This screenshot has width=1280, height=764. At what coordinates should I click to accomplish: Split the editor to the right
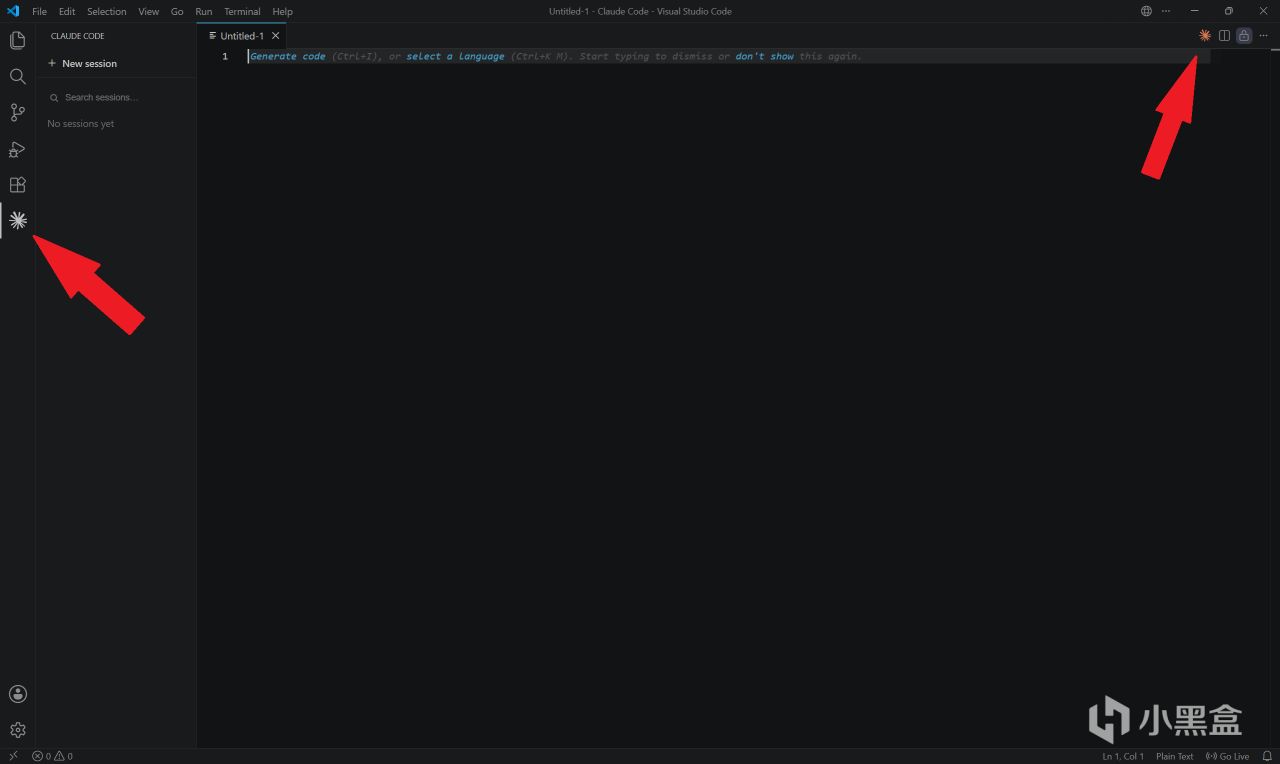(x=1224, y=35)
